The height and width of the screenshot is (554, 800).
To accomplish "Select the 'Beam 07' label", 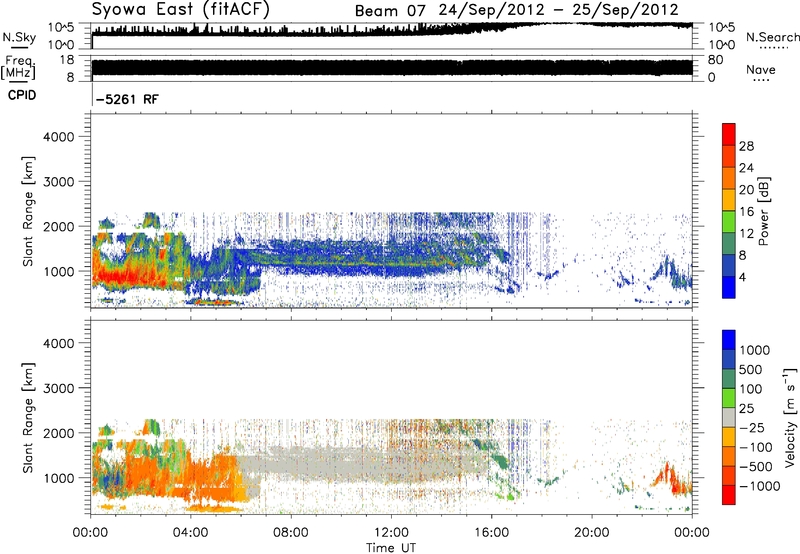I will pos(390,11).
